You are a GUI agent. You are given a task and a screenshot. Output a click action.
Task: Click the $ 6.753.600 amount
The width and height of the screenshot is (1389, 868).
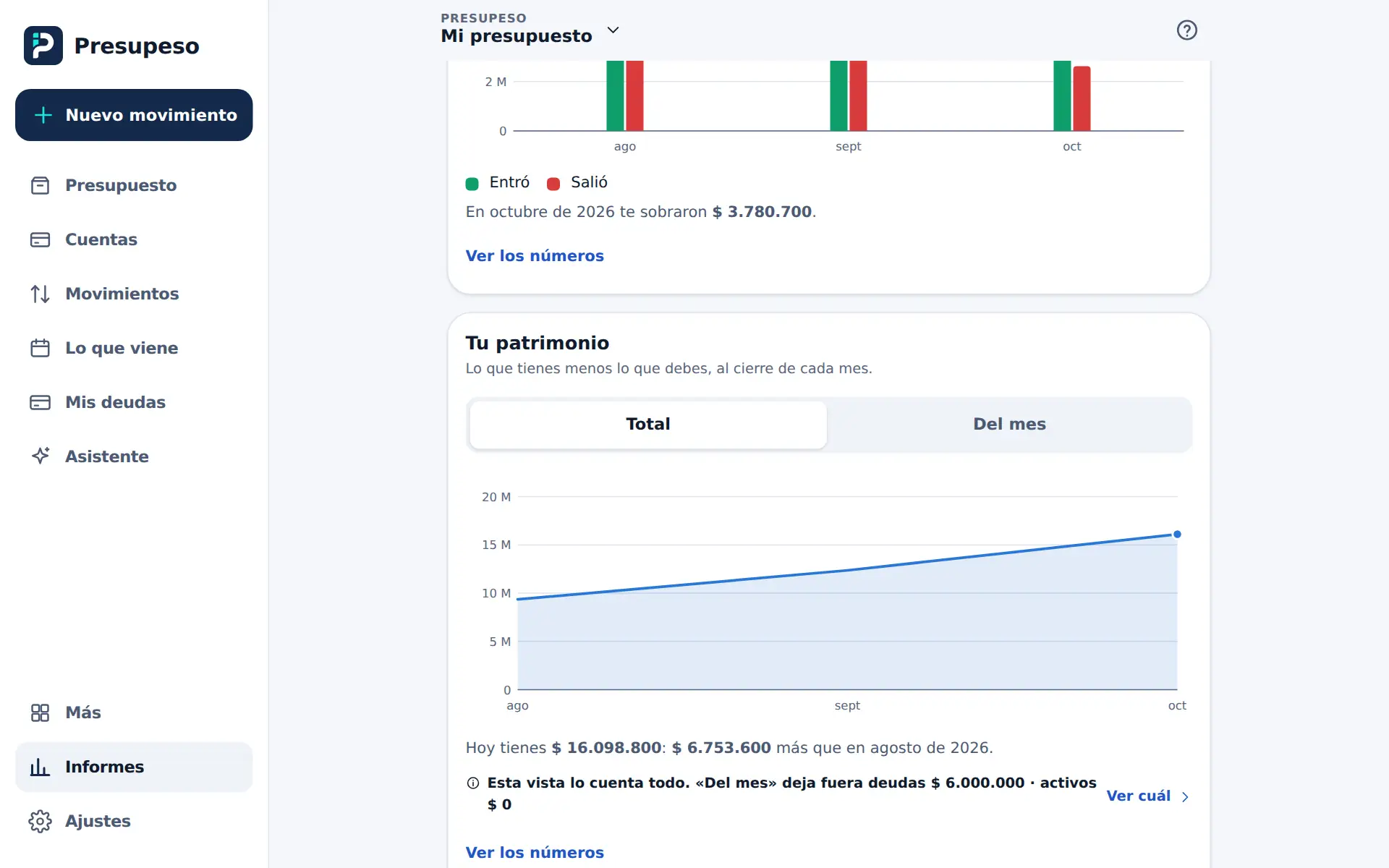(x=721, y=748)
